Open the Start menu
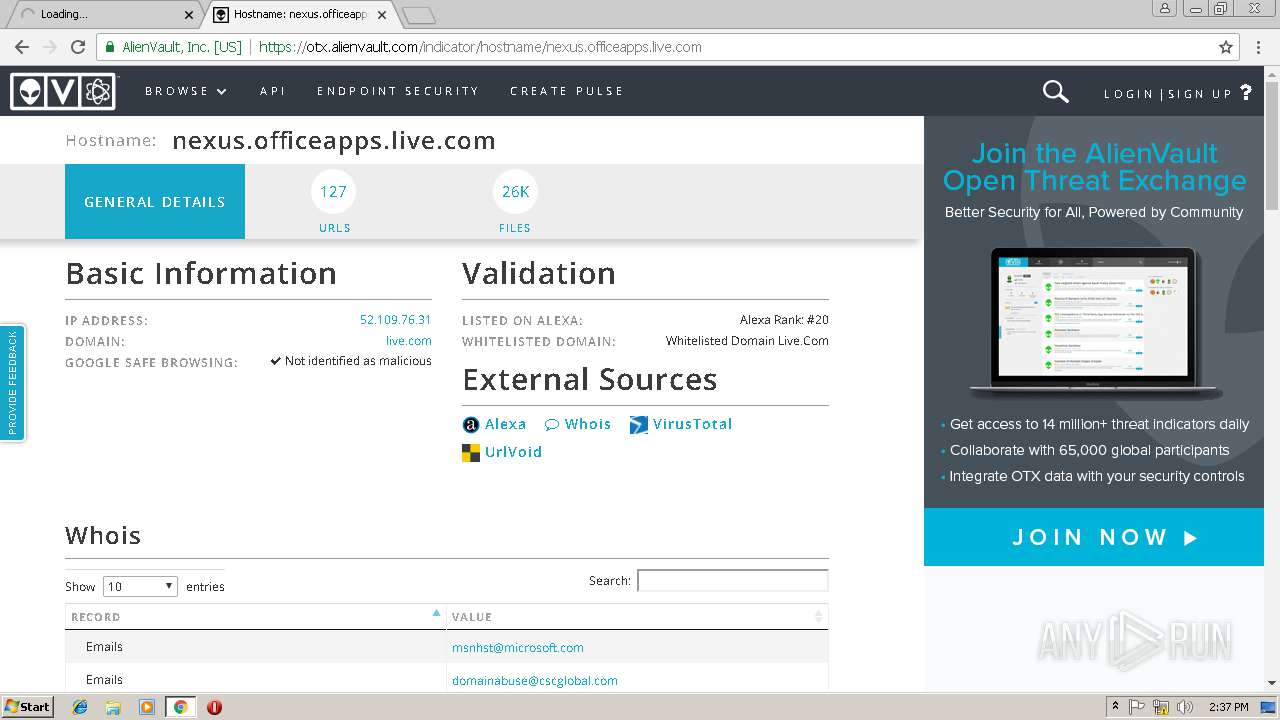 point(27,707)
